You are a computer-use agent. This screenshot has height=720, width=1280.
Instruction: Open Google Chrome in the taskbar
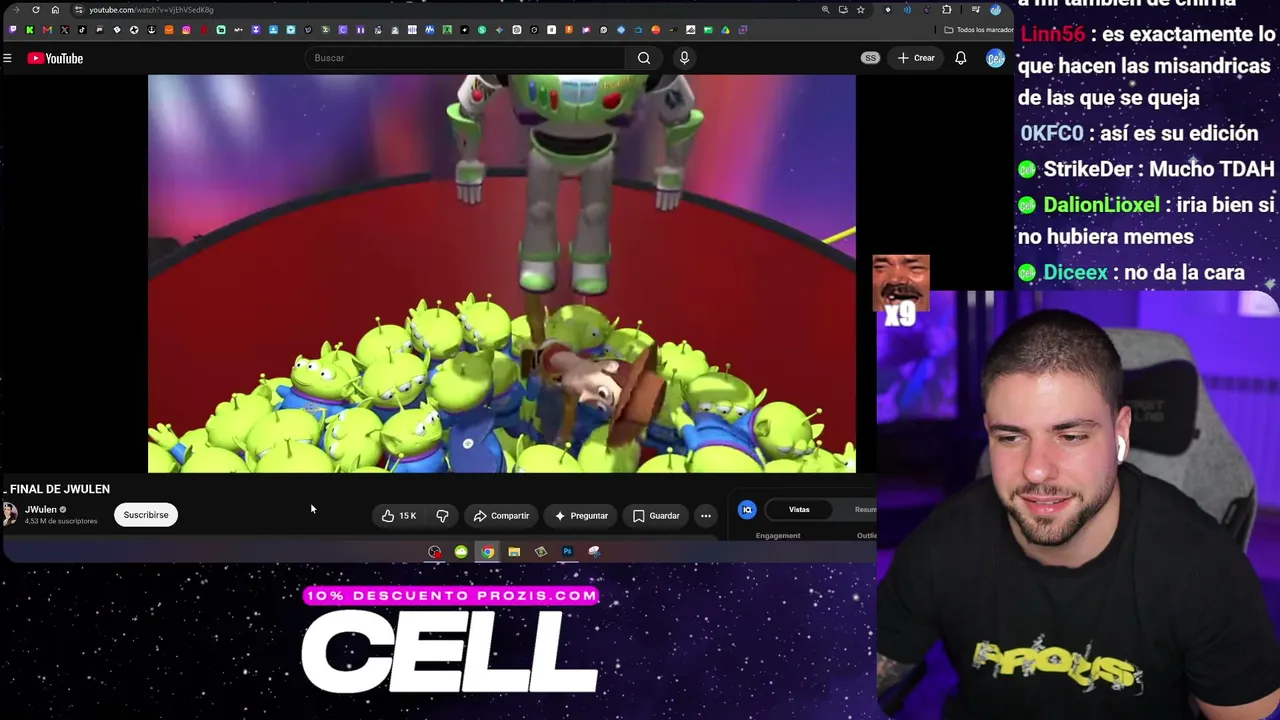click(487, 552)
